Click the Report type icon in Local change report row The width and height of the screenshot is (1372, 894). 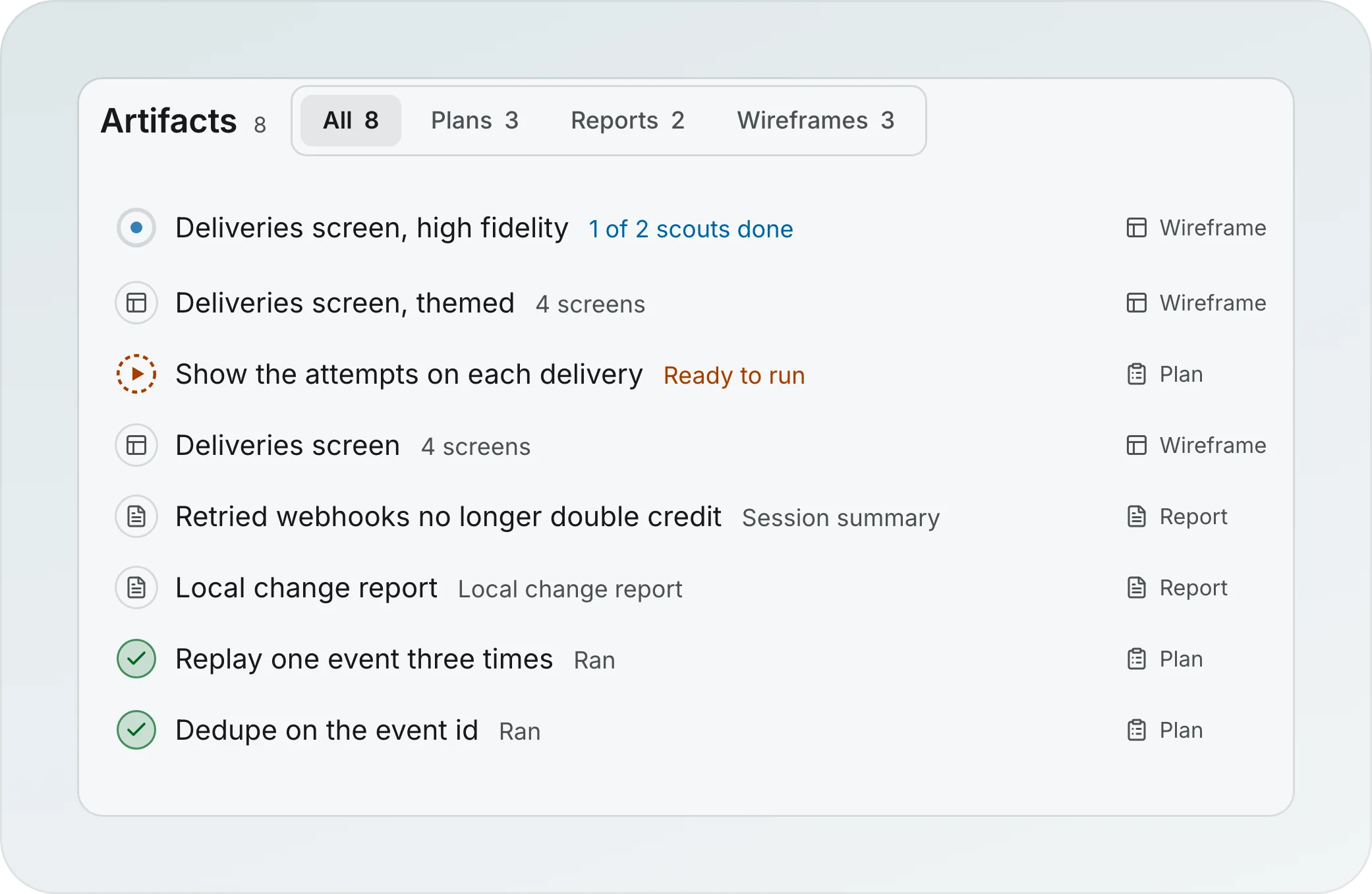coord(1137,587)
